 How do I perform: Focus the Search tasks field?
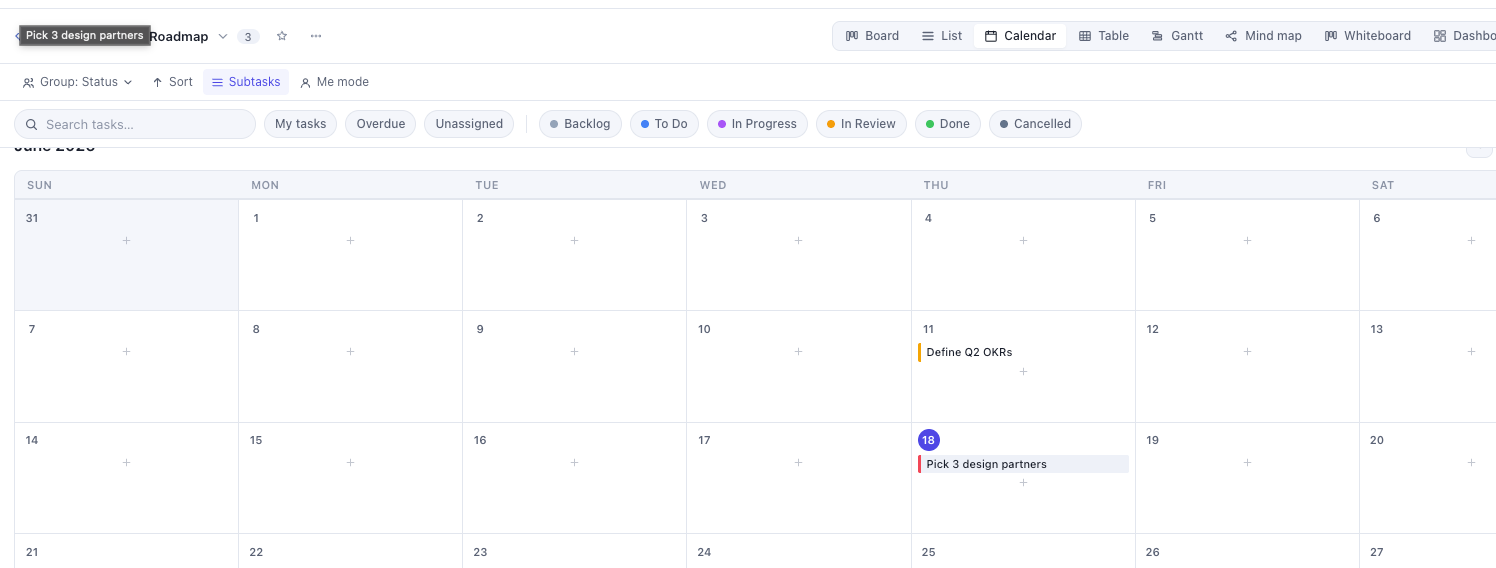[x=135, y=124]
